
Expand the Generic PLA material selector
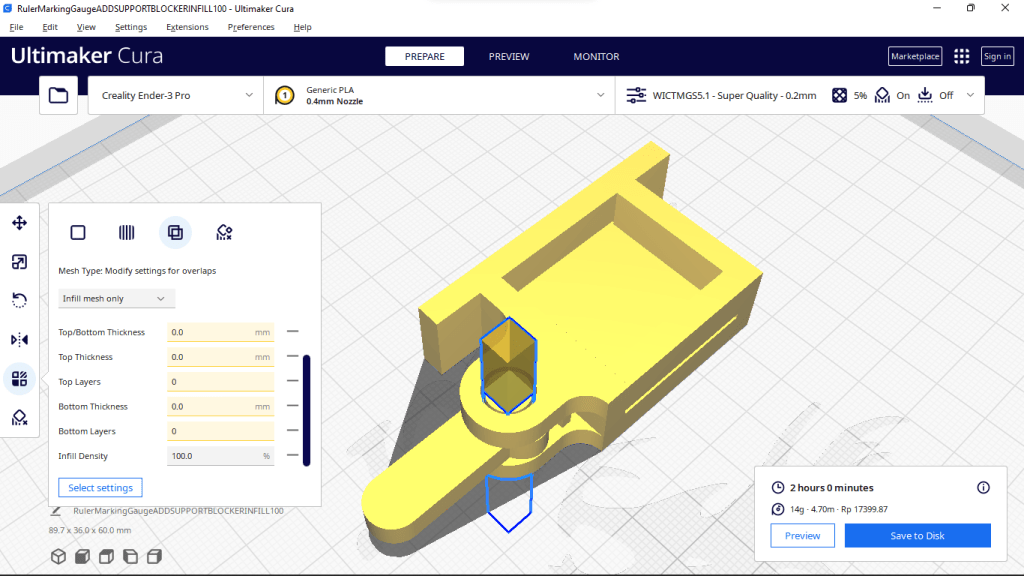click(x=440, y=95)
